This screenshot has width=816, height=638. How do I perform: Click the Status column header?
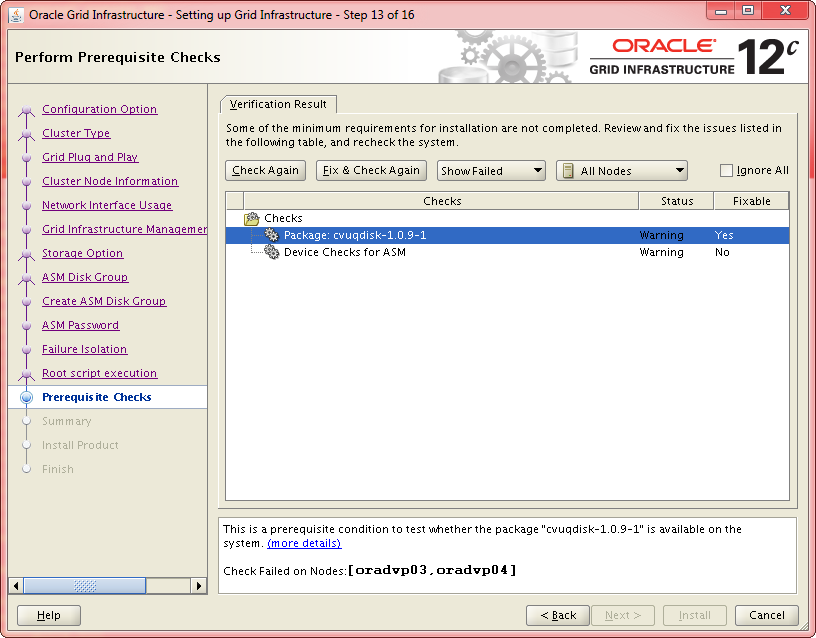pos(676,201)
